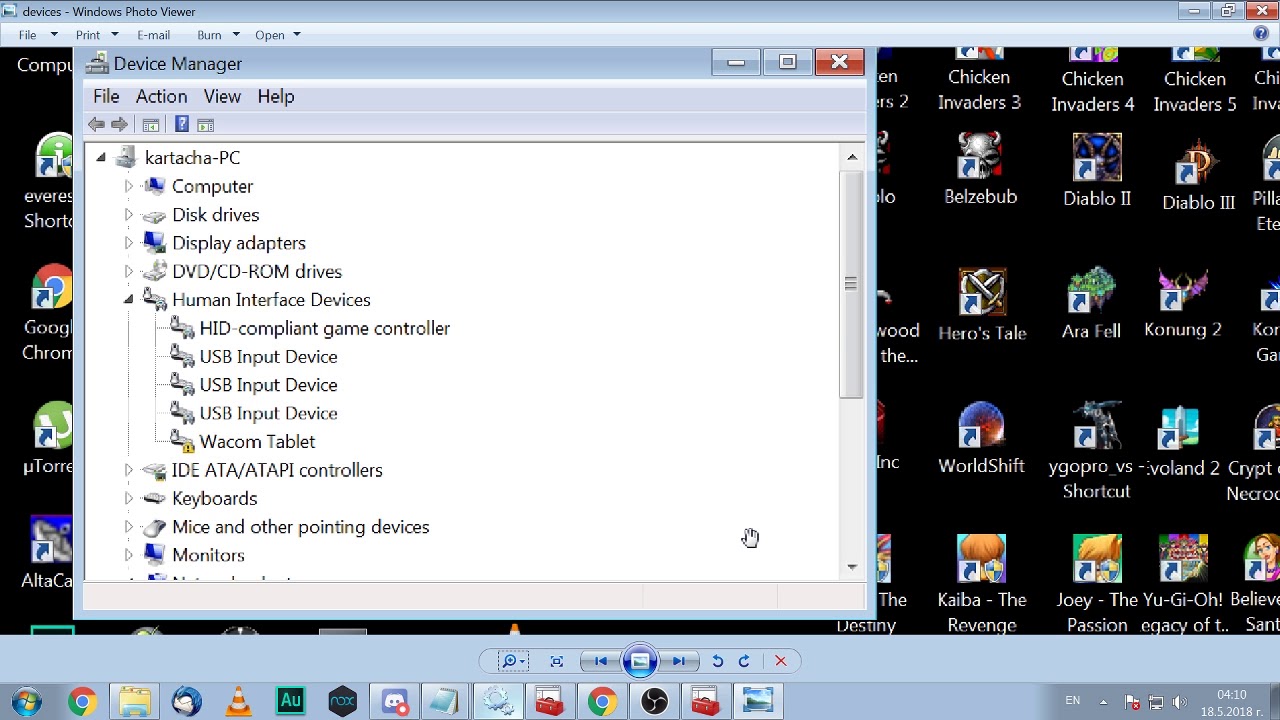The height and width of the screenshot is (720, 1280).
Task: Select HID-compliant game controller entry
Action: (324, 328)
